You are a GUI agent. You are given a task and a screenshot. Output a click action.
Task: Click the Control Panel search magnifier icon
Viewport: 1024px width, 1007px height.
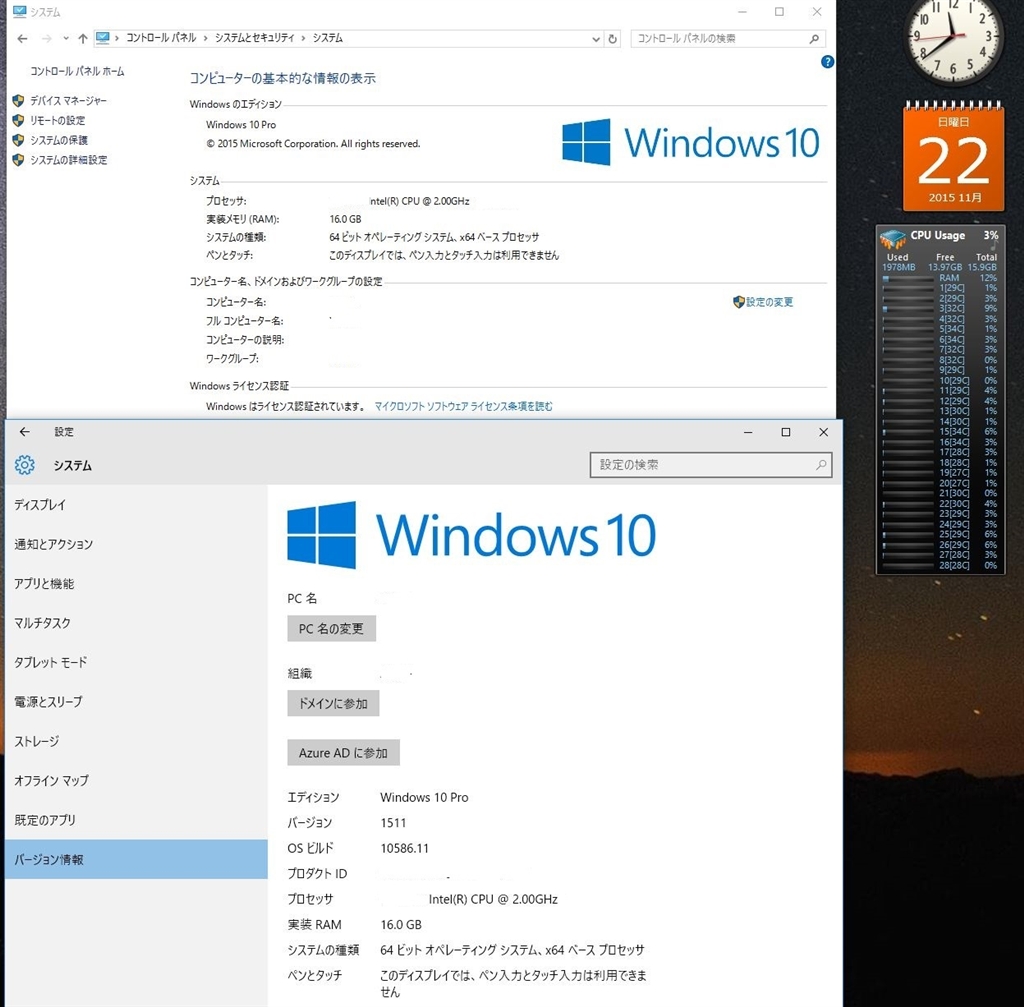(x=814, y=39)
